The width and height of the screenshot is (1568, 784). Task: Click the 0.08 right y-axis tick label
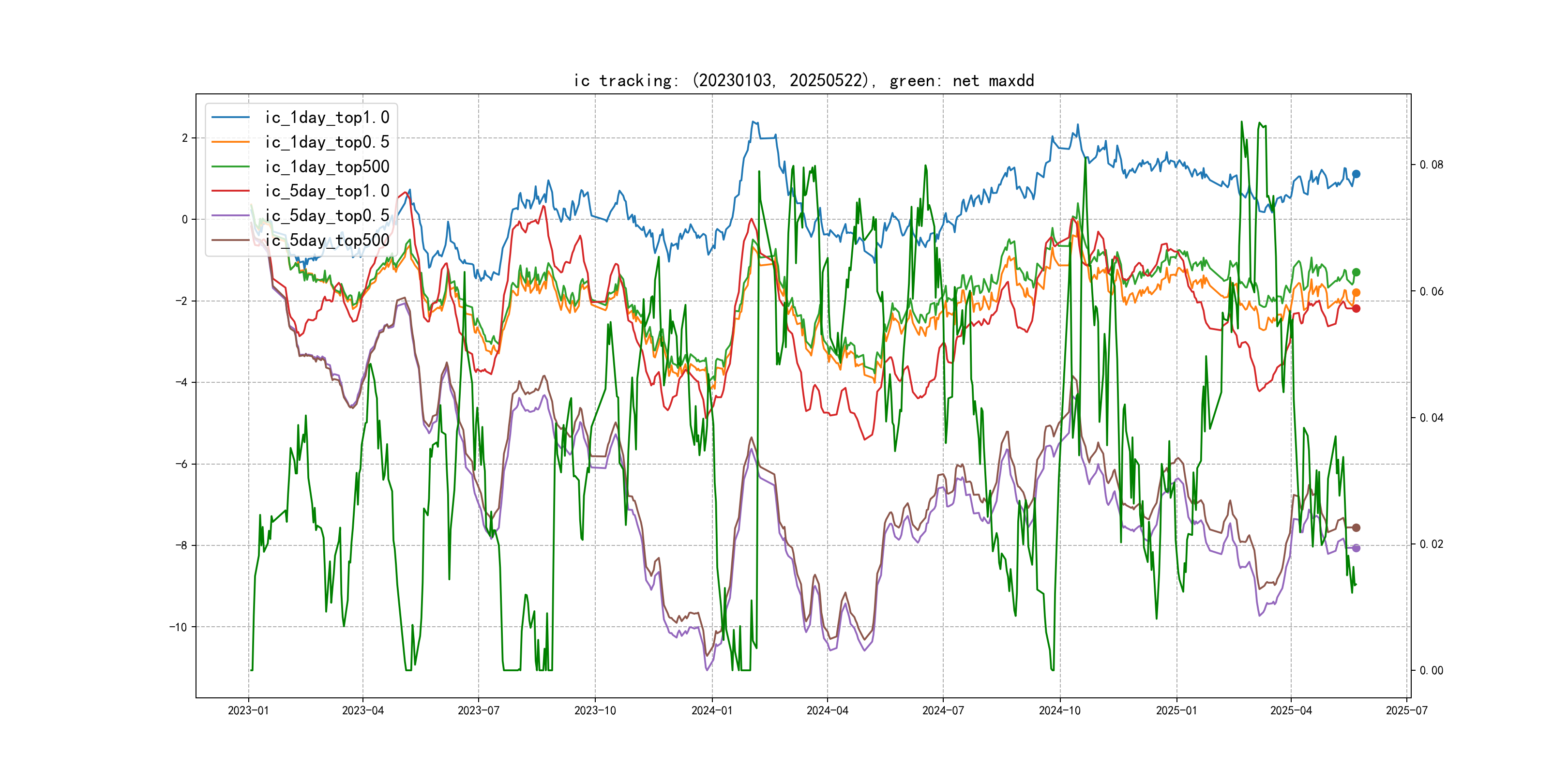coord(1431,165)
